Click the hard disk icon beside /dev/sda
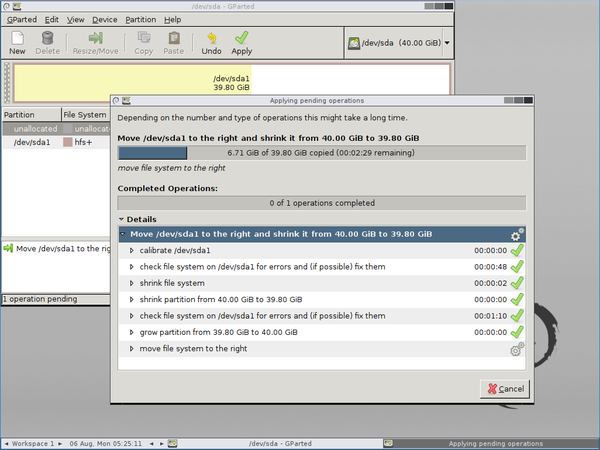Screen dimensions: 600x450 [354, 43]
